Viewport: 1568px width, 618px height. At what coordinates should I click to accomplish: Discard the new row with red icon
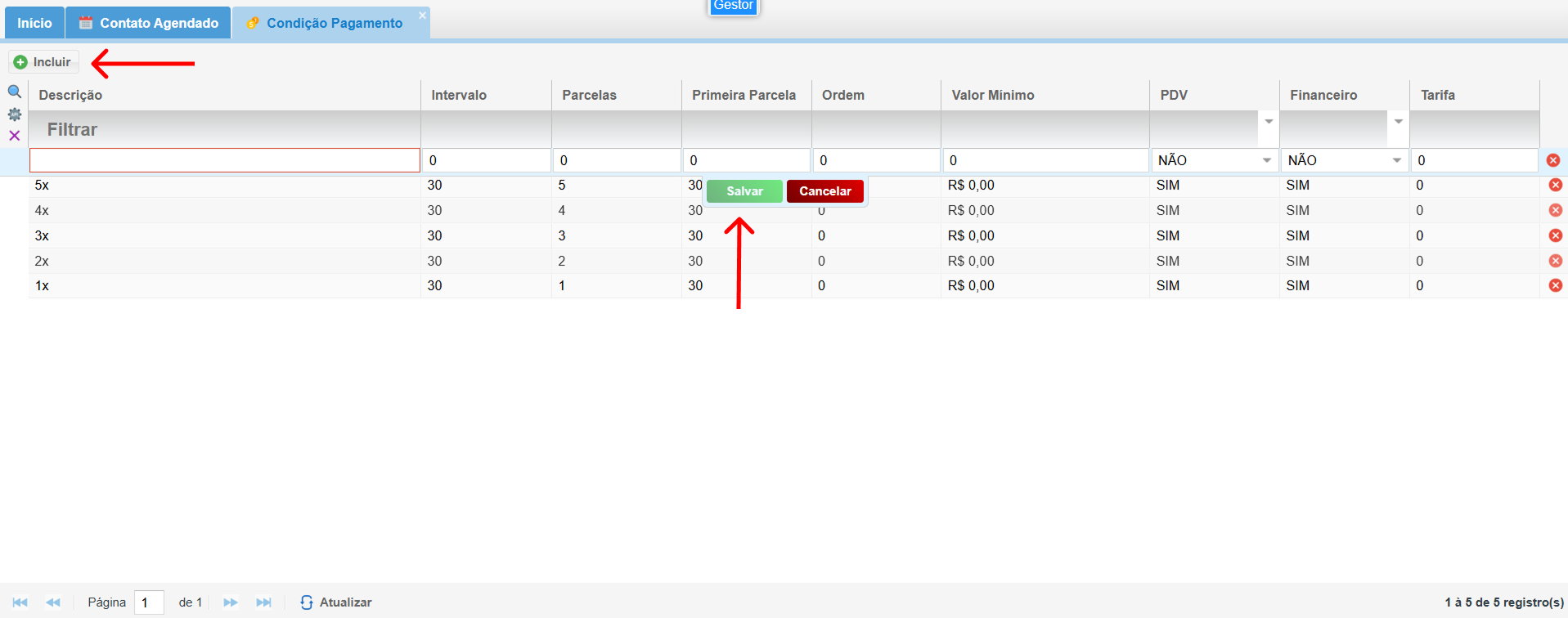coord(1552,160)
